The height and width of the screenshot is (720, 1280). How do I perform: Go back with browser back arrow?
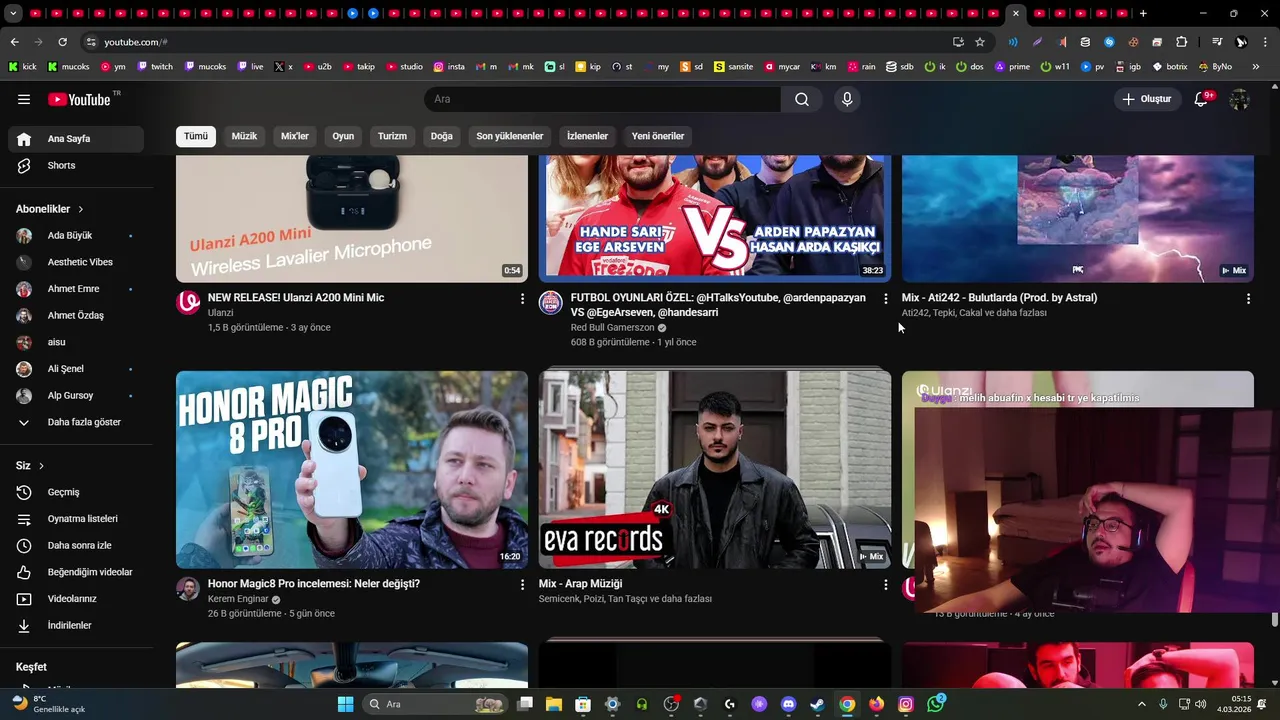(14, 42)
